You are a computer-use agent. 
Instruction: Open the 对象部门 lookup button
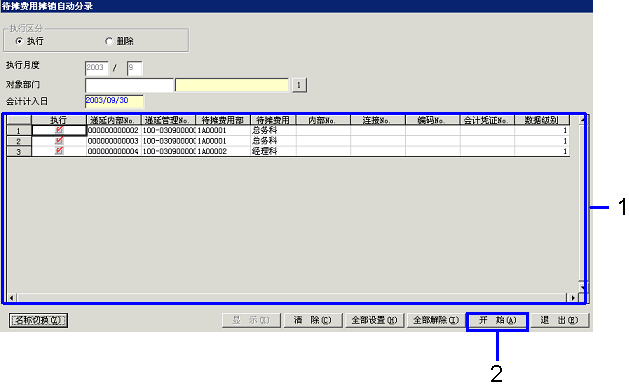tap(299, 85)
